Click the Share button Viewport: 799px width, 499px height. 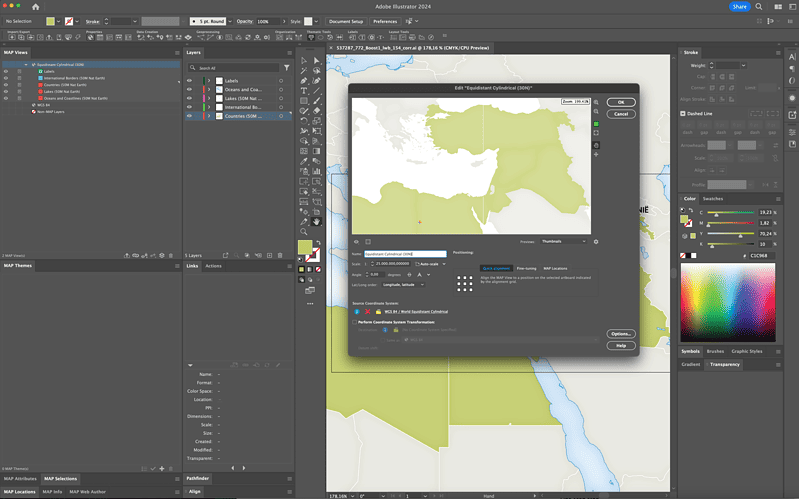[739, 7]
